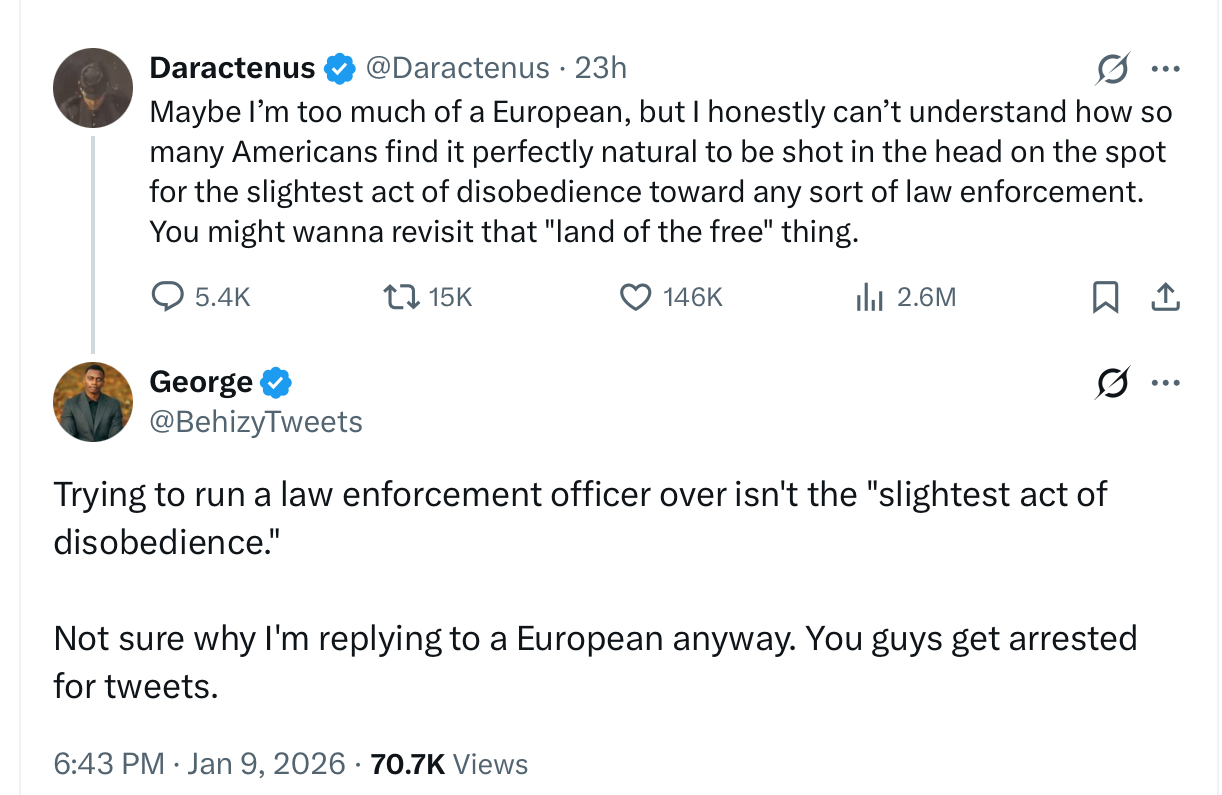The height and width of the screenshot is (795, 1222).
Task: Click the Grok icon on Daractenus's post
Action: 1111,70
